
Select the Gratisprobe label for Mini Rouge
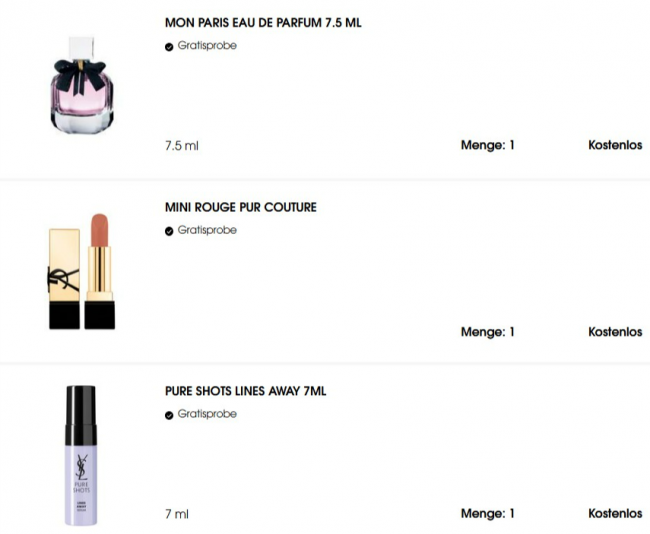click(x=207, y=230)
